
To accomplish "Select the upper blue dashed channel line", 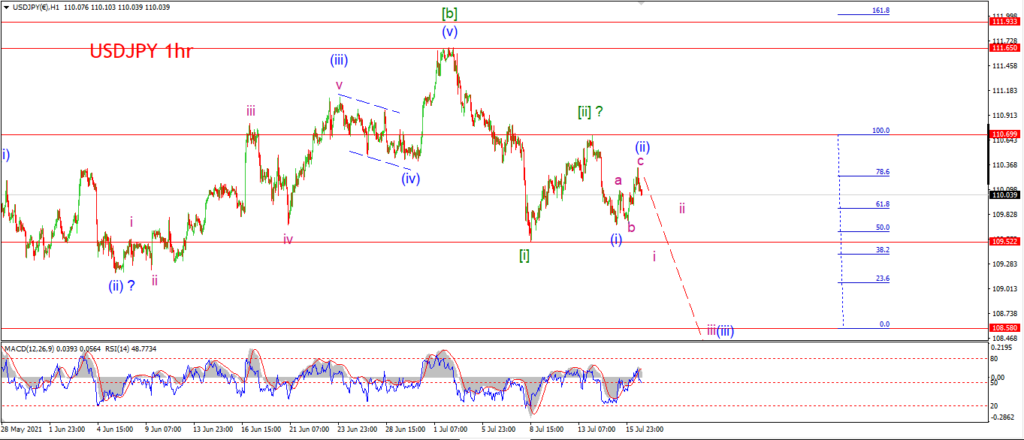I will [x=369, y=104].
